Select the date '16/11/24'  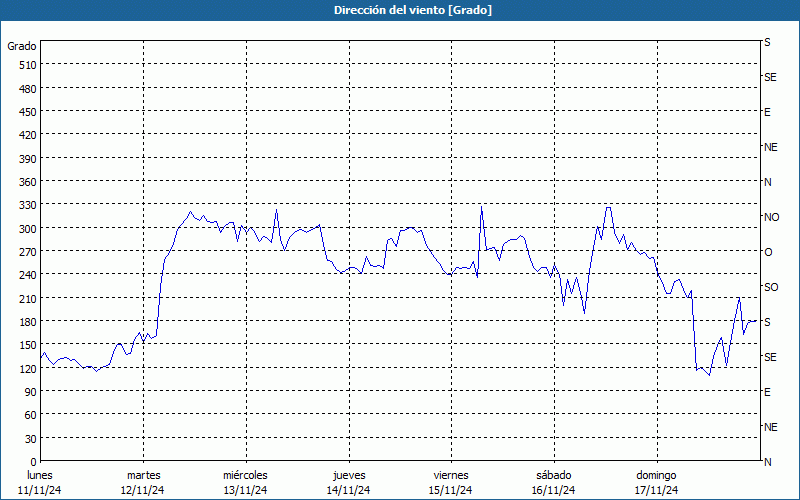[x=554, y=490]
